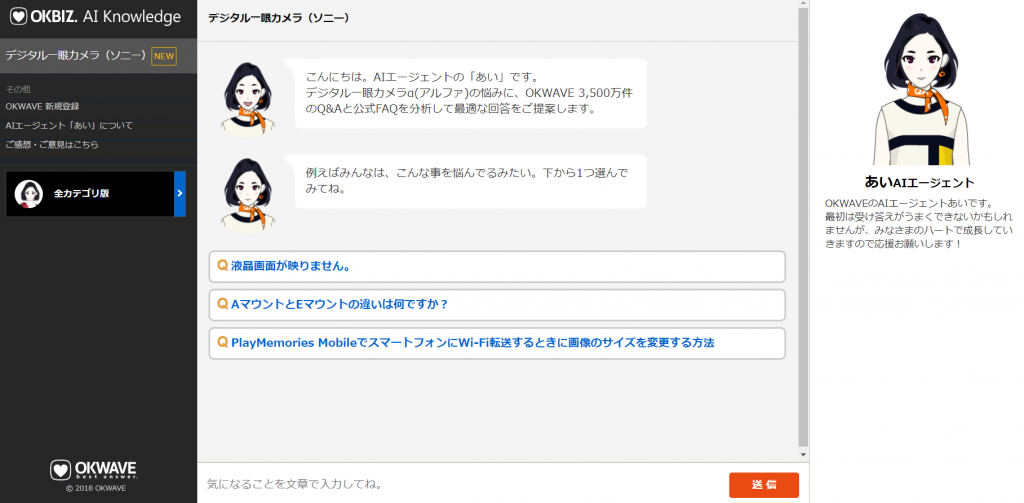Focus the 気になることを文章で入力してね message field
The image size is (1024, 503).
462,485
